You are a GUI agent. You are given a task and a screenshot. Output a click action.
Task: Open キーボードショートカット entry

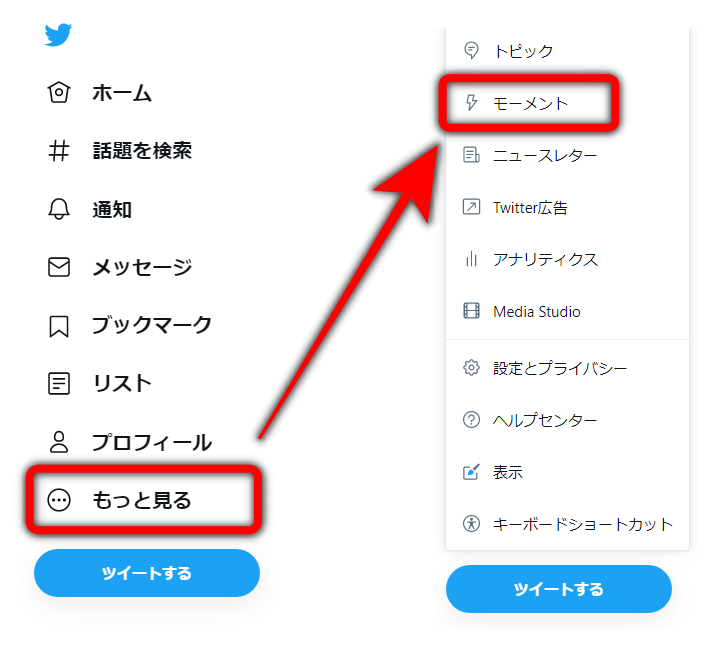pos(567,524)
